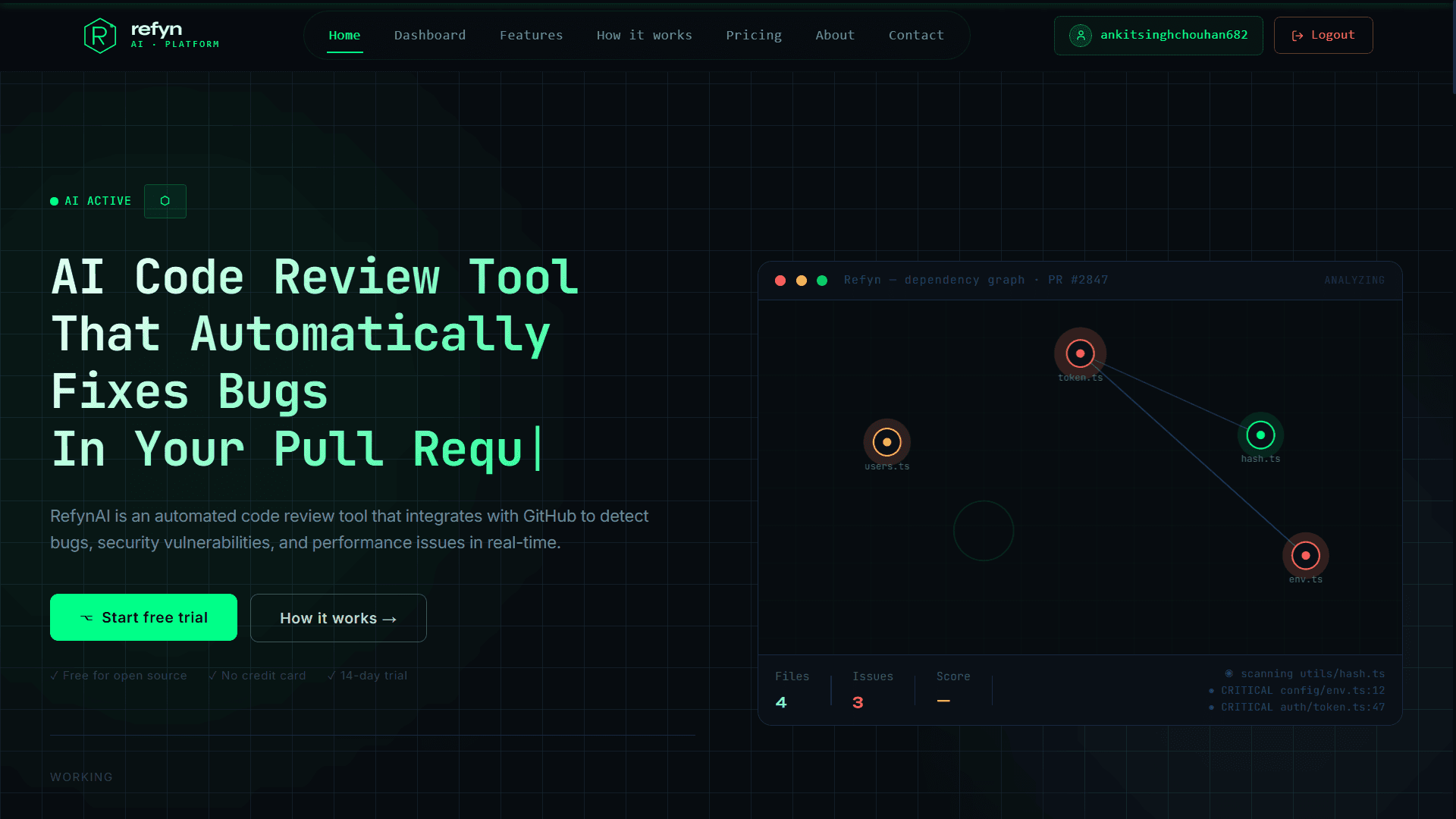Click the Issues count in the stats bar
Image resolution: width=1456 pixels, height=819 pixels.
coord(858,703)
